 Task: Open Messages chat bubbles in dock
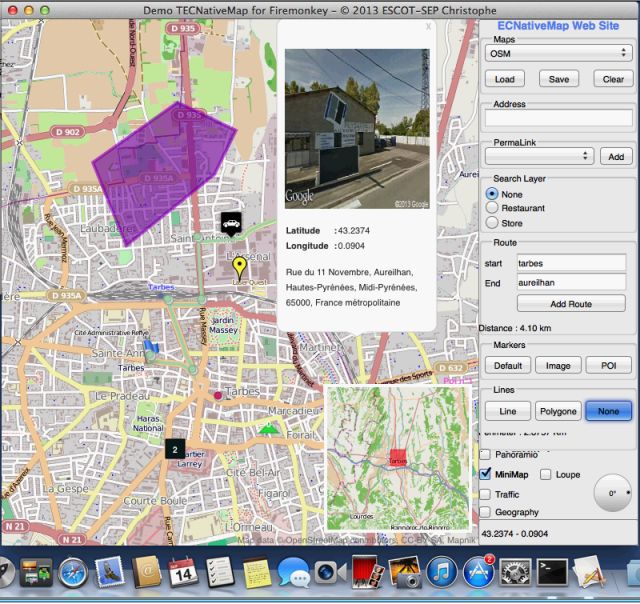(293, 573)
